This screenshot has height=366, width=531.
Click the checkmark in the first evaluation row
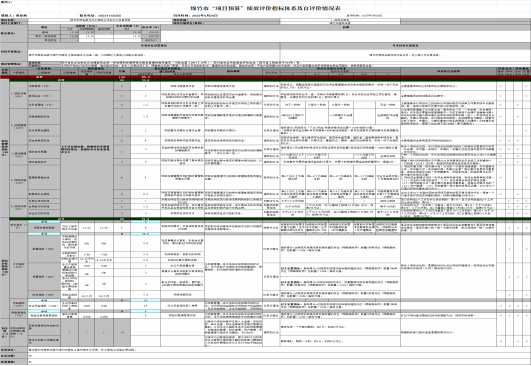click(x=501, y=86)
